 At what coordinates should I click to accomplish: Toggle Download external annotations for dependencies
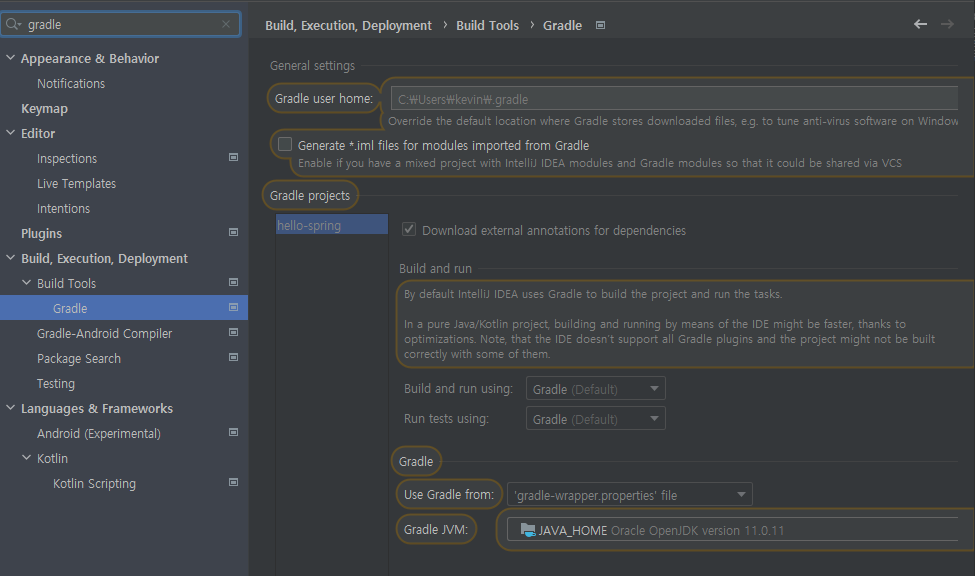[x=409, y=230]
